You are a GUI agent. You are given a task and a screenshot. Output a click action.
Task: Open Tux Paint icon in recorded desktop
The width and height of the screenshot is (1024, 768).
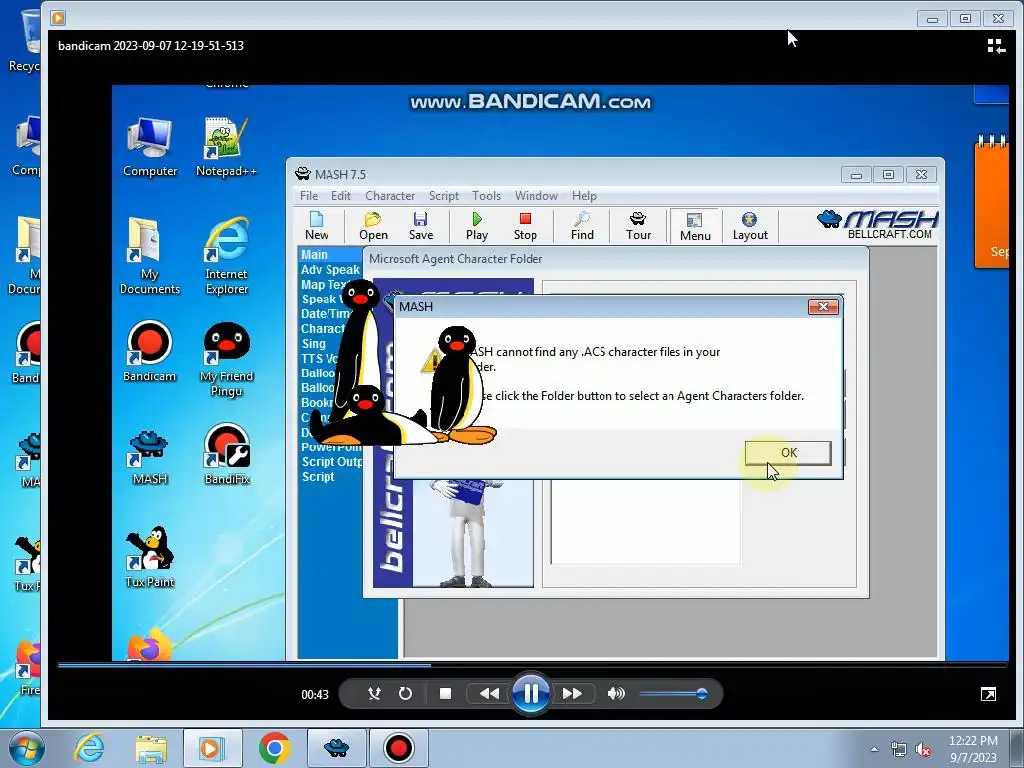150,557
